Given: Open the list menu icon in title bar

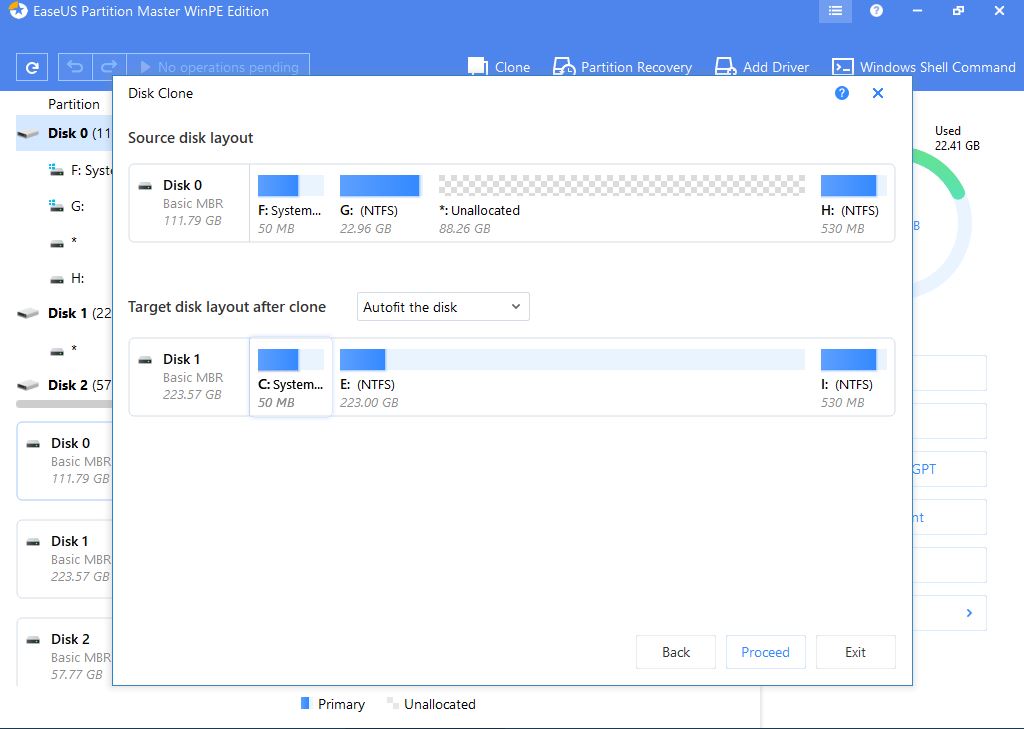Looking at the screenshot, I should coord(835,11).
